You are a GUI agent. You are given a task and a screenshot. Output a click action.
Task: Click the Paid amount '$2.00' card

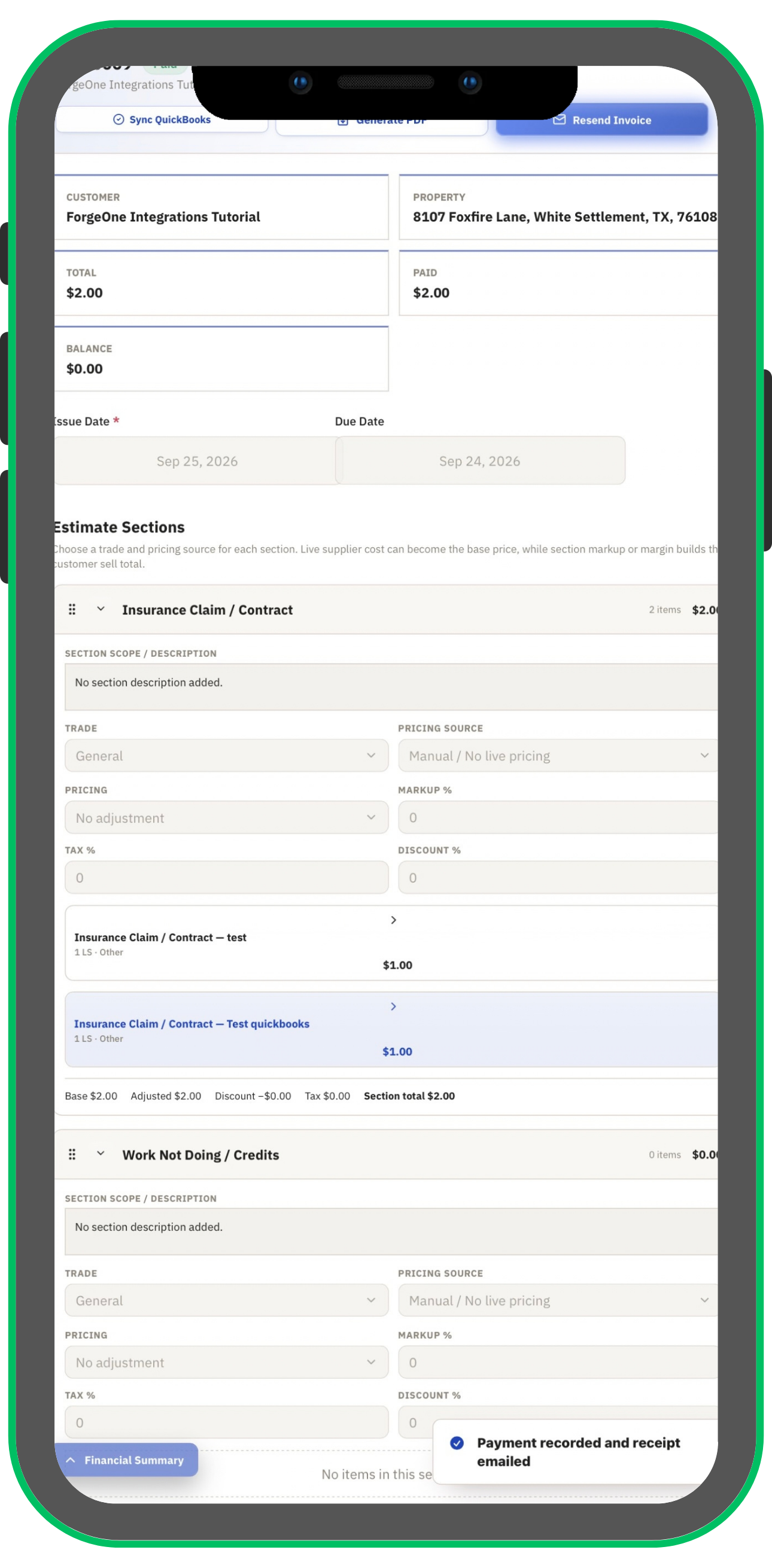[x=558, y=283]
